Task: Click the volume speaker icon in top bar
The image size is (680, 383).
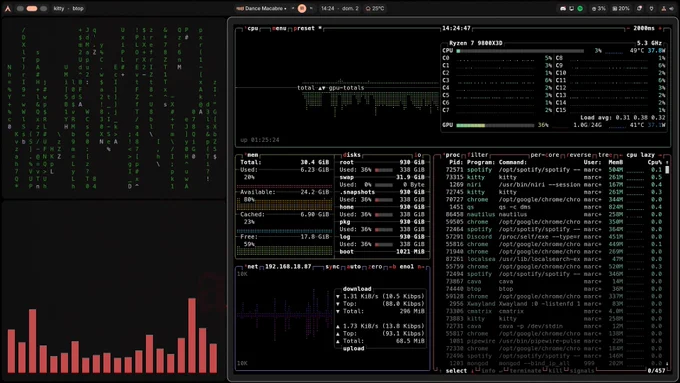Action: point(671,8)
